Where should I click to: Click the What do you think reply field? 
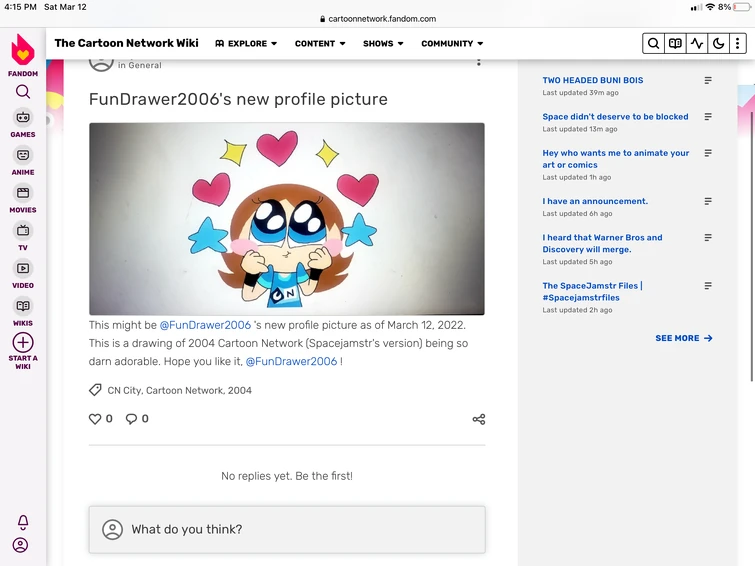(x=287, y=529)
